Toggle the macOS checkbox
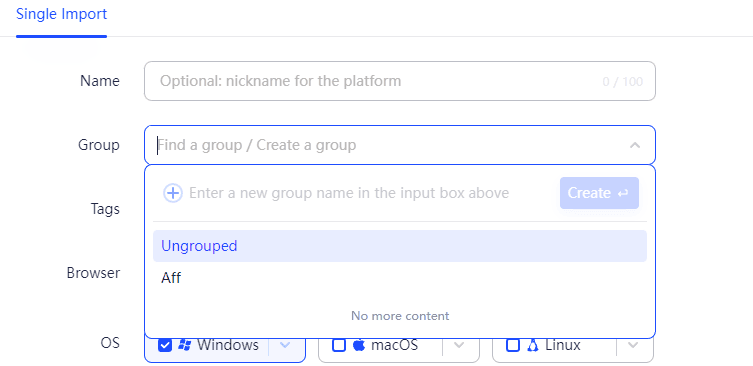 point(339,345)
